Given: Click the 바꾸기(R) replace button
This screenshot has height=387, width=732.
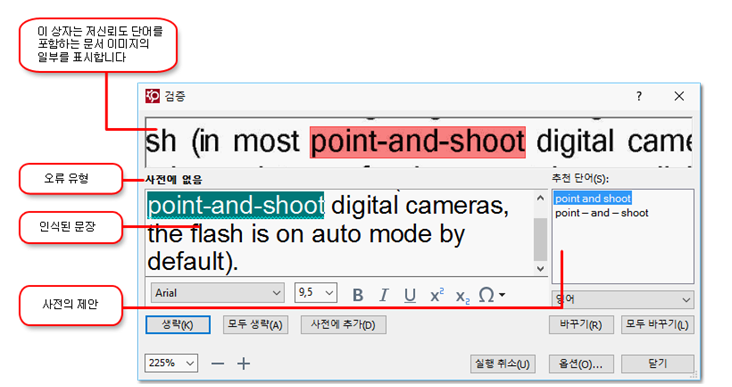Looking at the screenshot, I should point(581,325).
